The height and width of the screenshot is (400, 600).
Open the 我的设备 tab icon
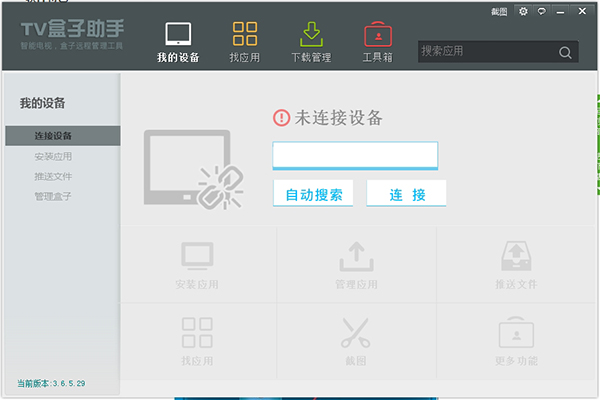coord(178,34)
